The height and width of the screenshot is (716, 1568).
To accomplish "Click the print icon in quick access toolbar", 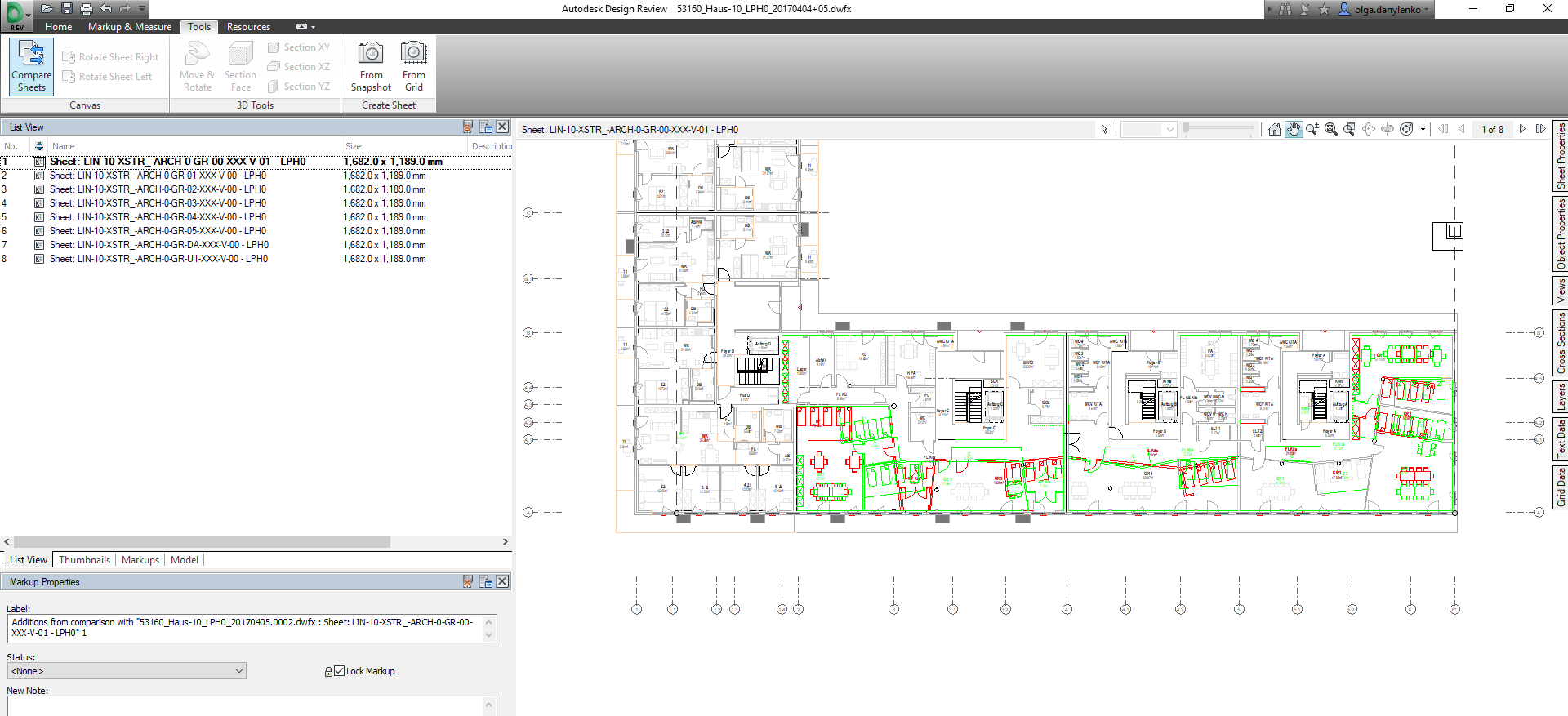I will (x=87, y=9).
